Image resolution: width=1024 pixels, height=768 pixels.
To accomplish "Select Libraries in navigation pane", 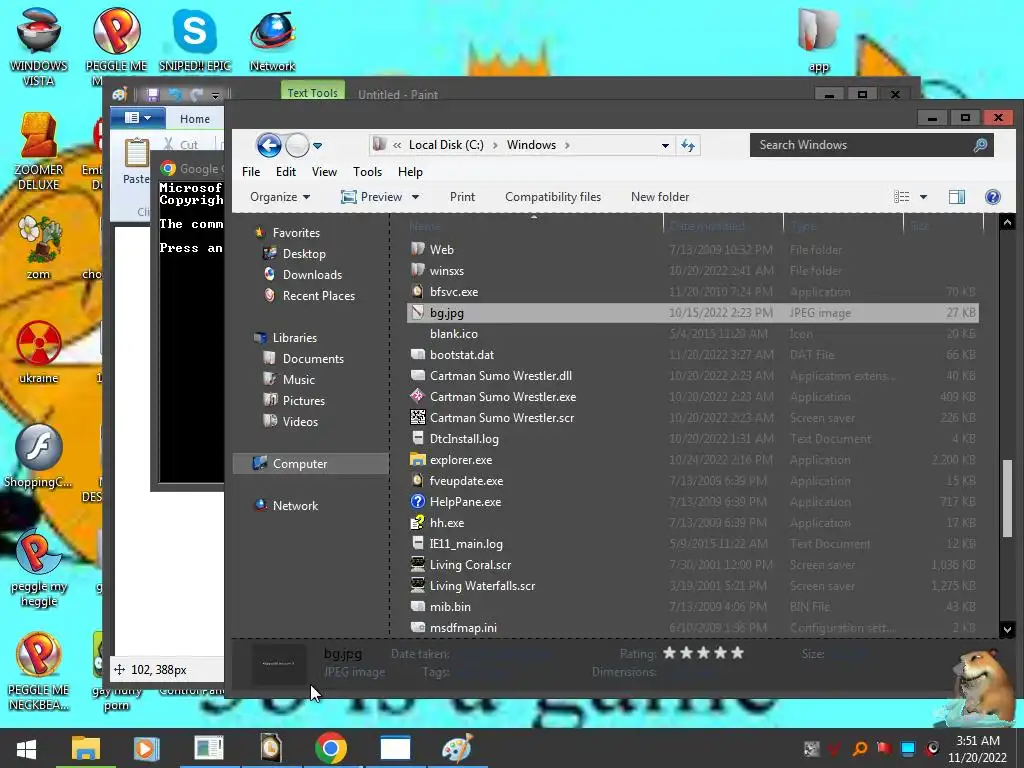I will [x=295, y=338].
